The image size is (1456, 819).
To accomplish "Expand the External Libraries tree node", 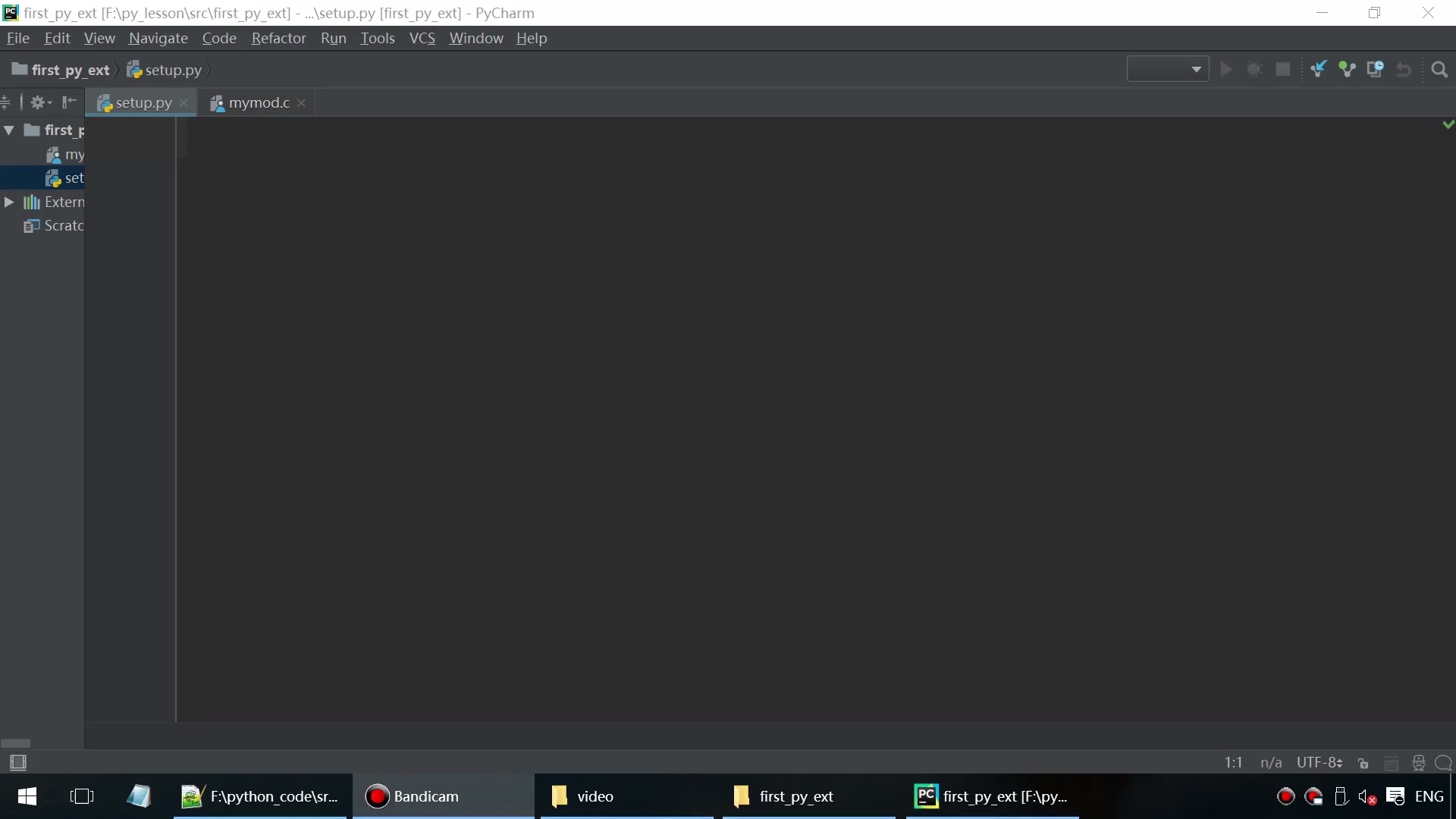I will [x=9, y=202].
